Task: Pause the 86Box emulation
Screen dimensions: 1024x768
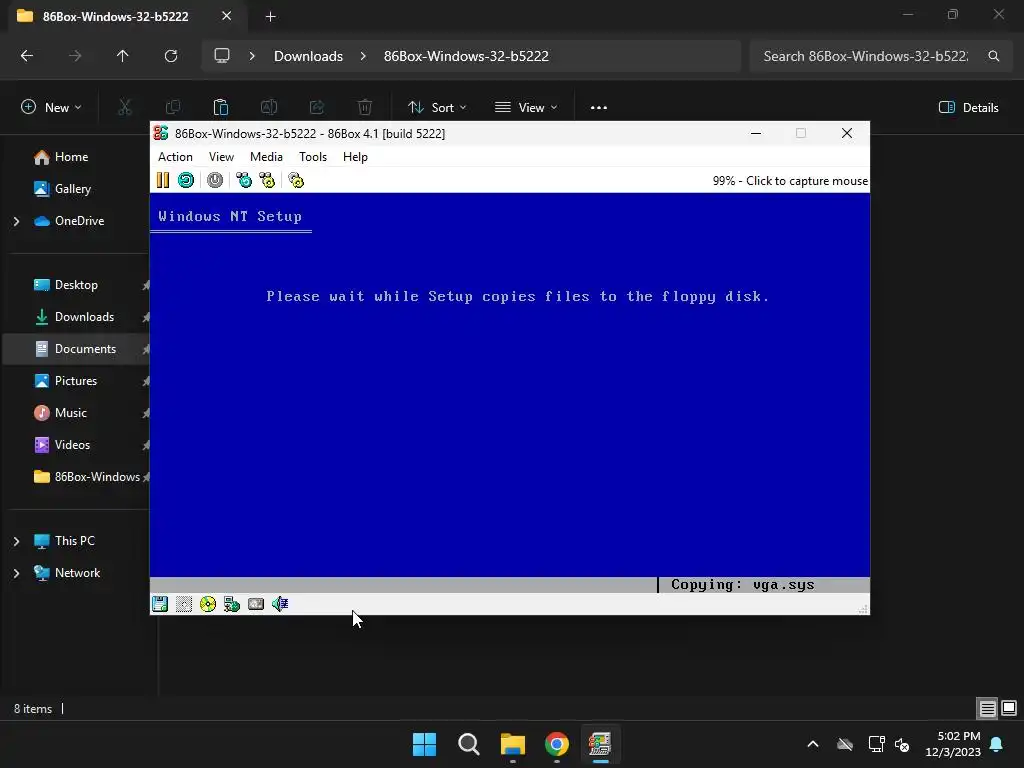Action: pos(163,180)
